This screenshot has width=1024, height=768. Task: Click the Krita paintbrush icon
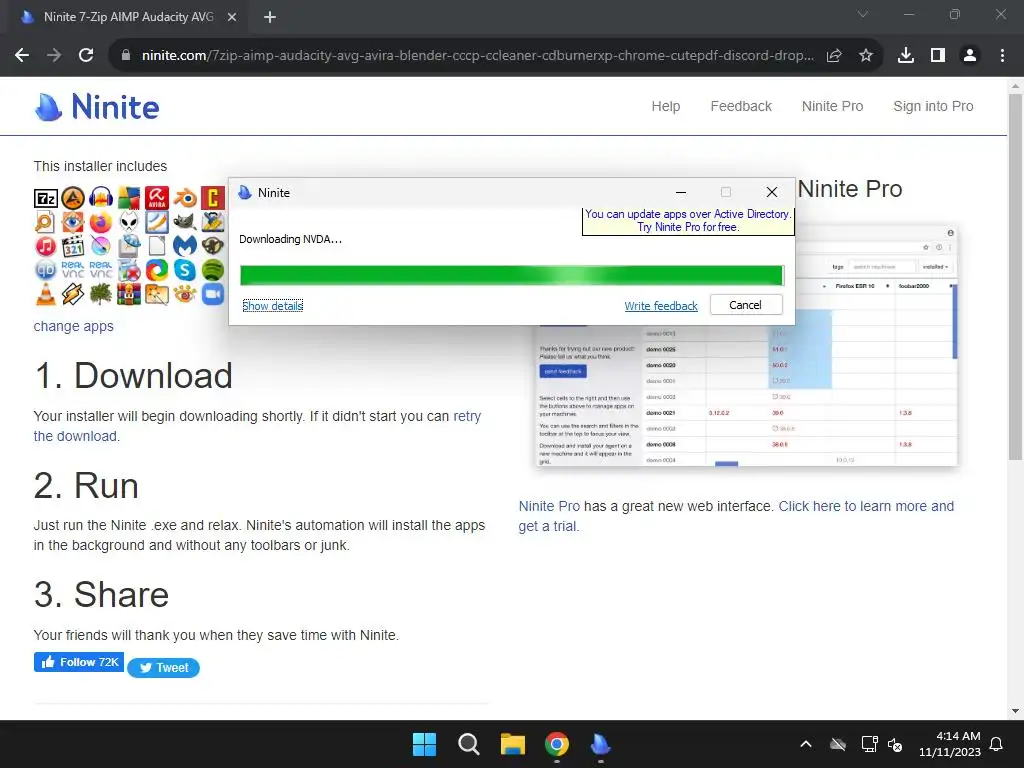click(101, 246)
